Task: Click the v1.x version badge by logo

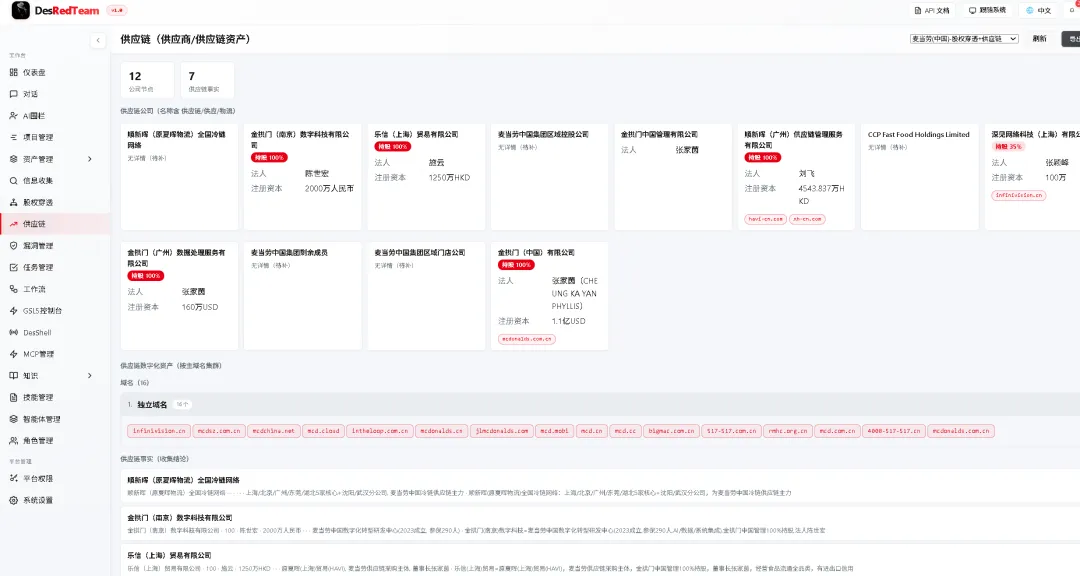Action: (116, 10)
